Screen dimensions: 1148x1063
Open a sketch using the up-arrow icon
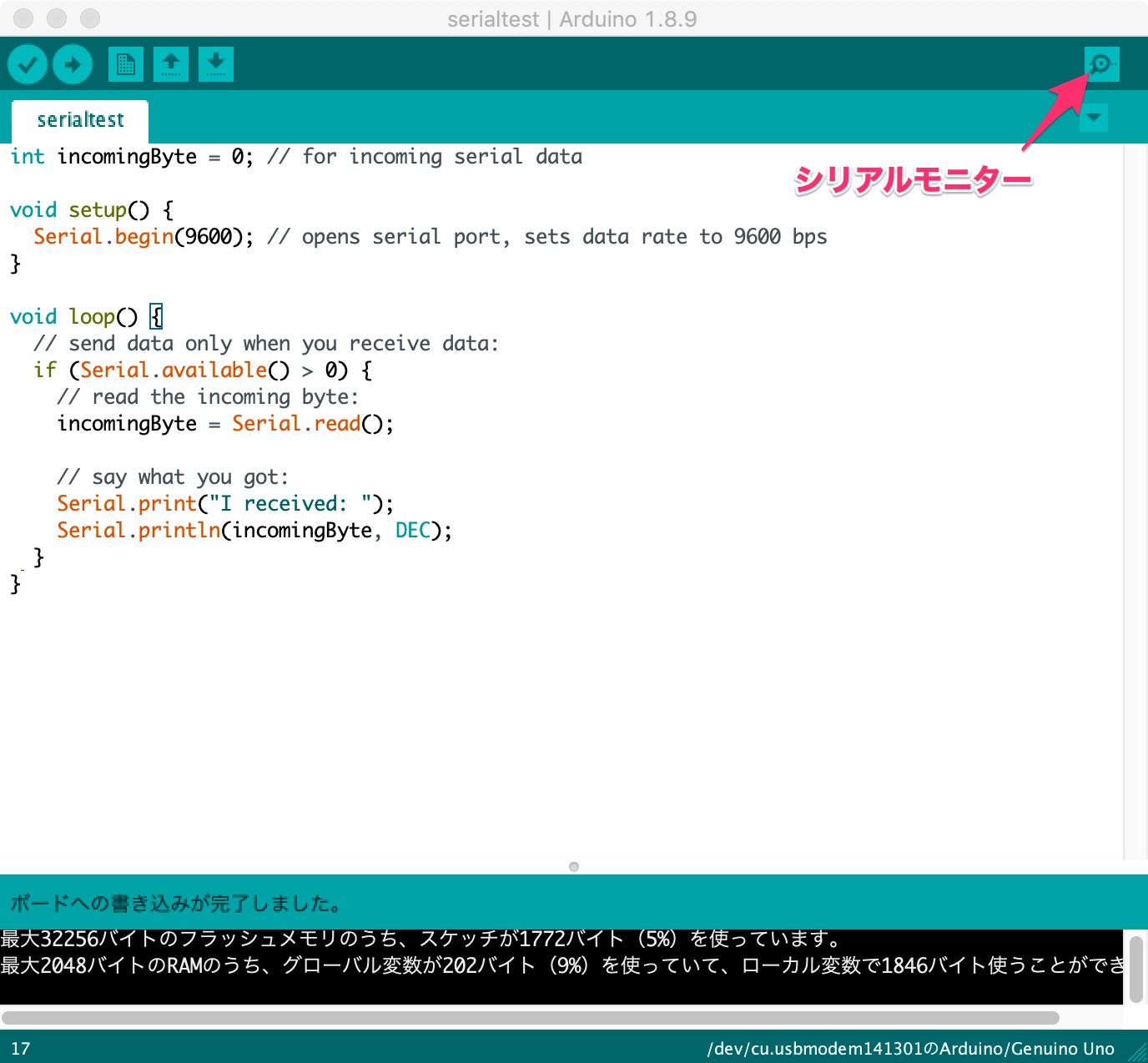point(171,64)
